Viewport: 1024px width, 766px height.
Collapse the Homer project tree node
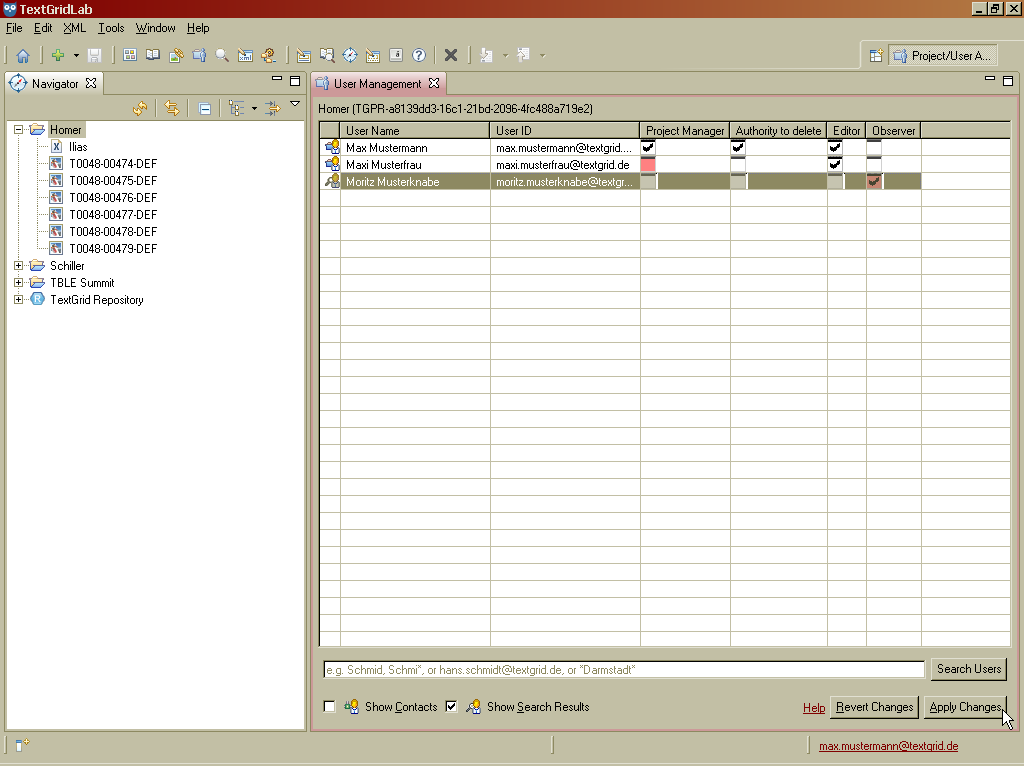[19, 130]
